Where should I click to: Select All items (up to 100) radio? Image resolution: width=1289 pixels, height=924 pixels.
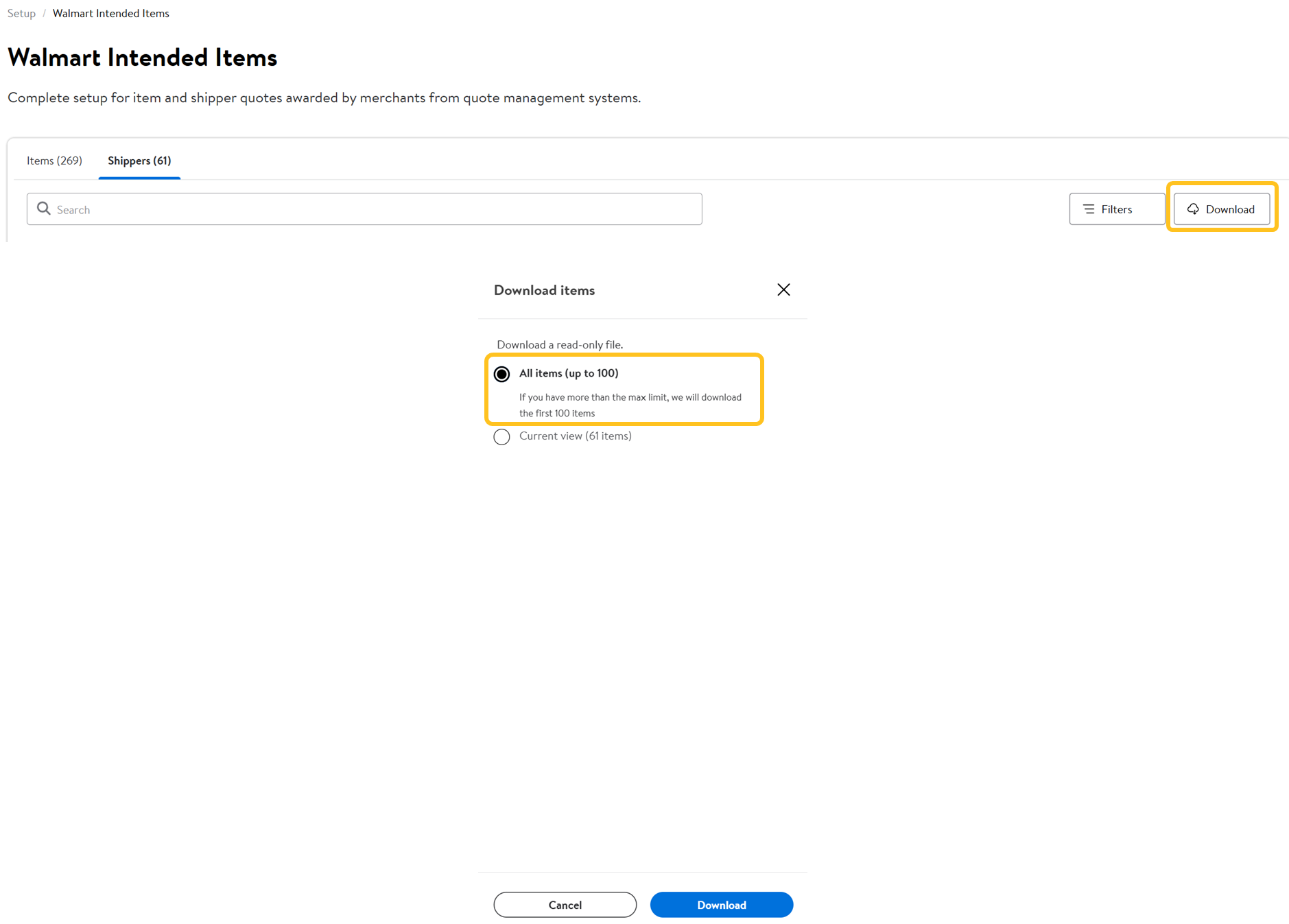point(501,374)
